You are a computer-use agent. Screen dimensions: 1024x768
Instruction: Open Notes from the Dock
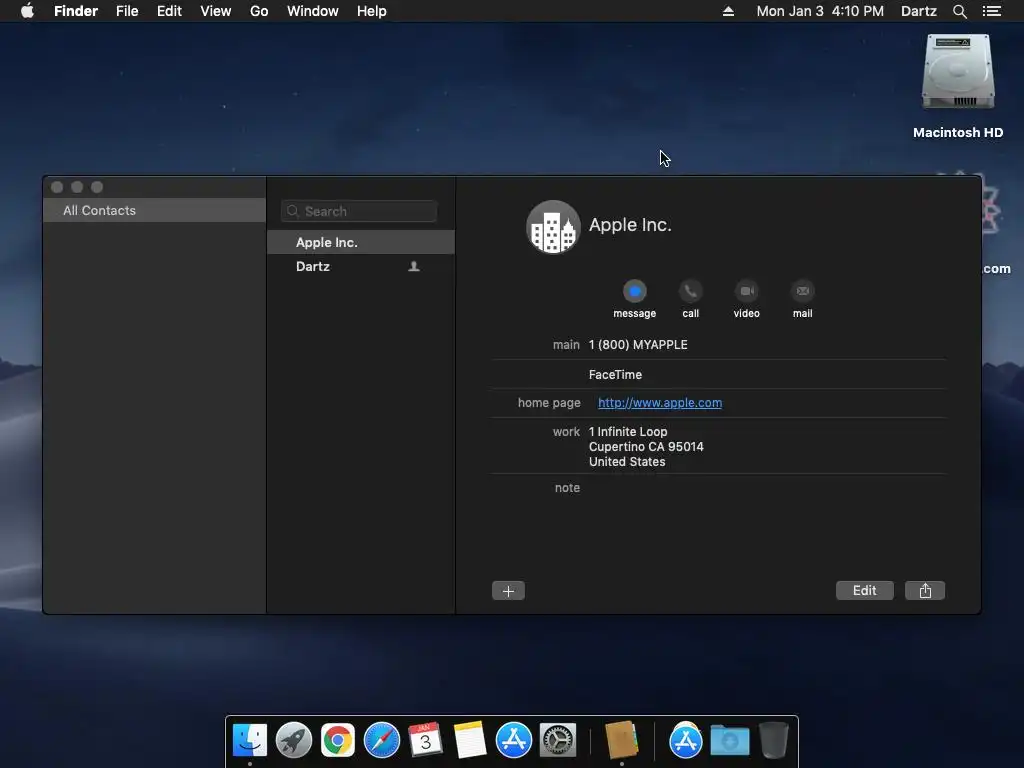(470, 741)
